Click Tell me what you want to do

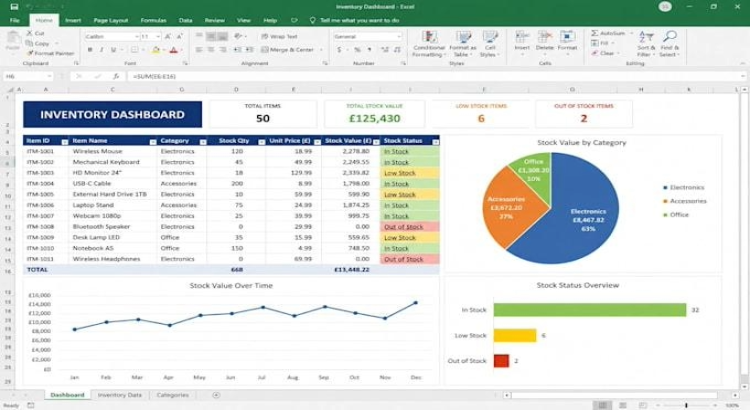pyautogui.click(x=354, y=21)
